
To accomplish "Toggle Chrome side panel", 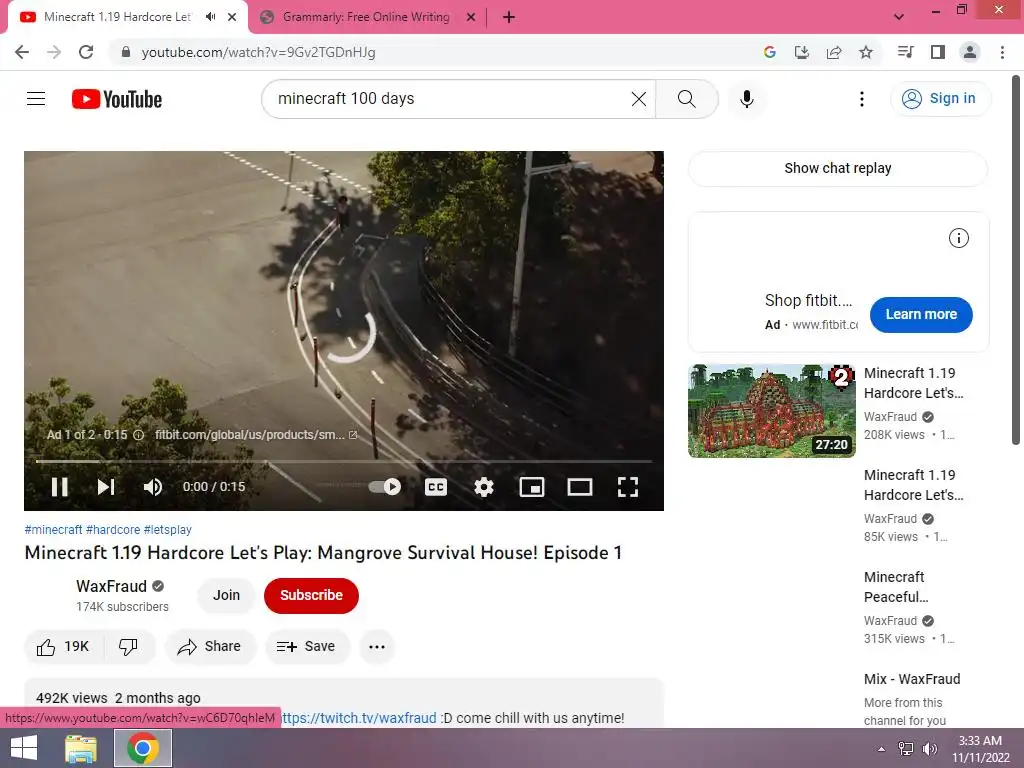I will 938,52.
